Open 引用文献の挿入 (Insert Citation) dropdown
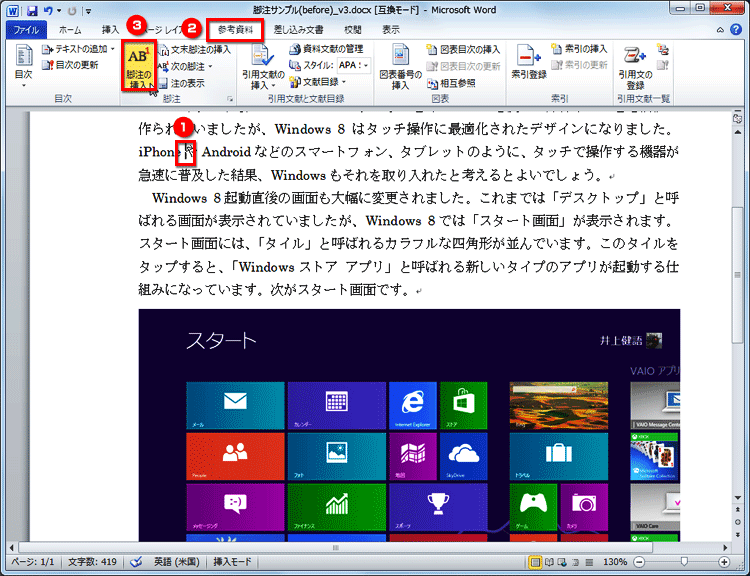The image size is (750, 576). click(x=263, y=66)
